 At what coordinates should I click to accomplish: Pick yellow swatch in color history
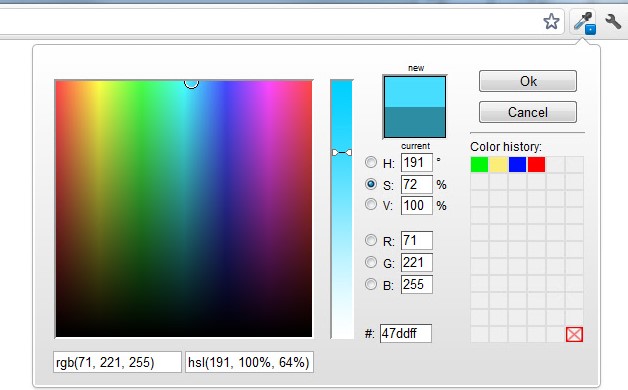coord(498,165)
